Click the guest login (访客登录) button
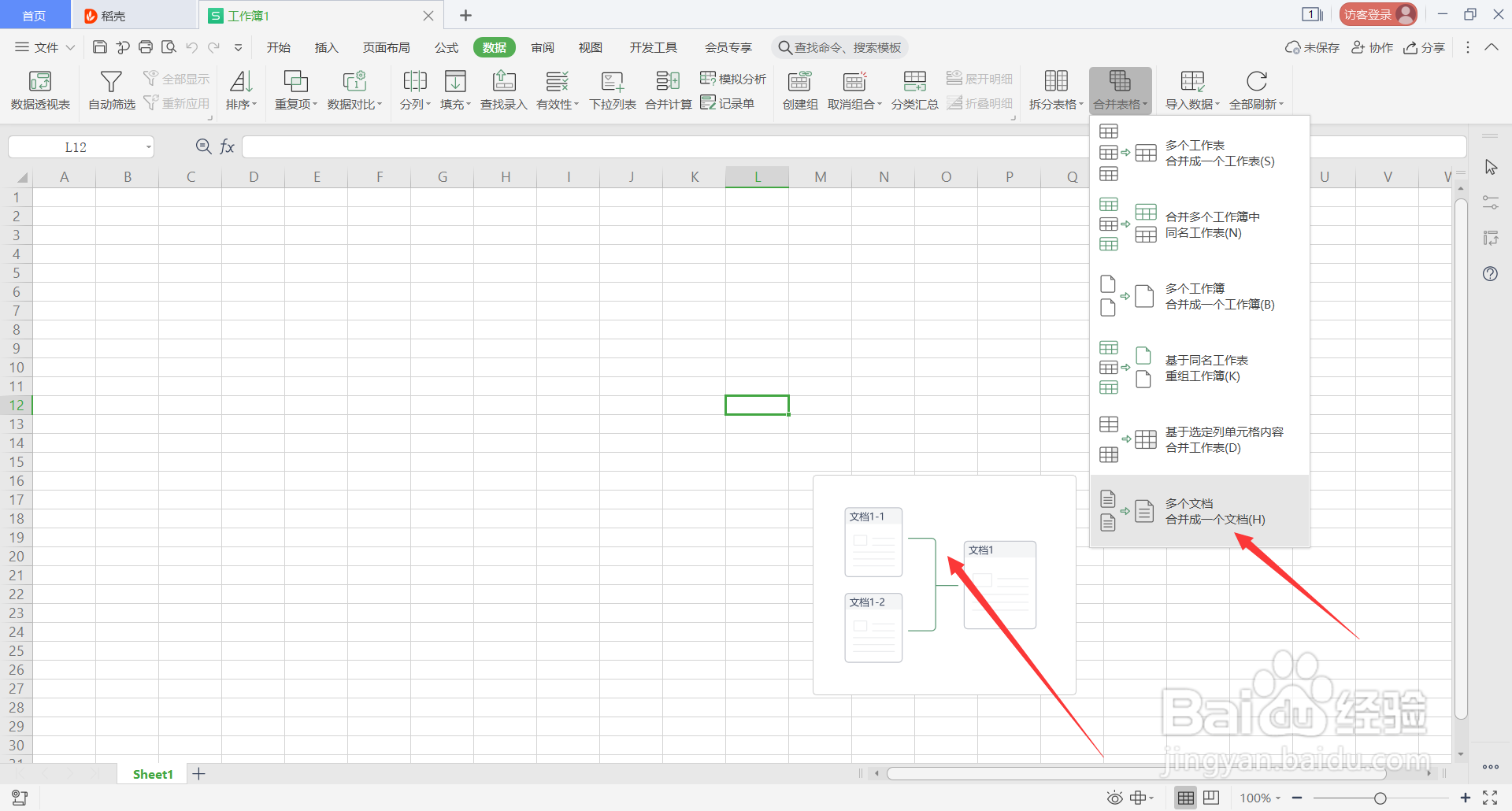Screen dimensions: 1512x811 tap(1378, 14)
